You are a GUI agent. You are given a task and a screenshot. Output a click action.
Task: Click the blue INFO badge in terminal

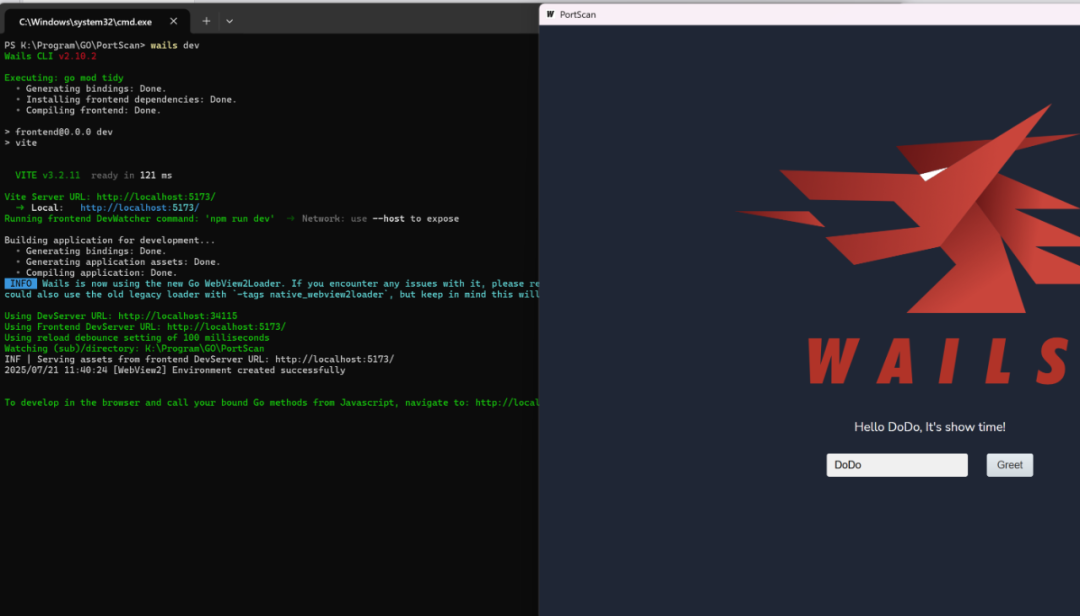tap(21, 283)
